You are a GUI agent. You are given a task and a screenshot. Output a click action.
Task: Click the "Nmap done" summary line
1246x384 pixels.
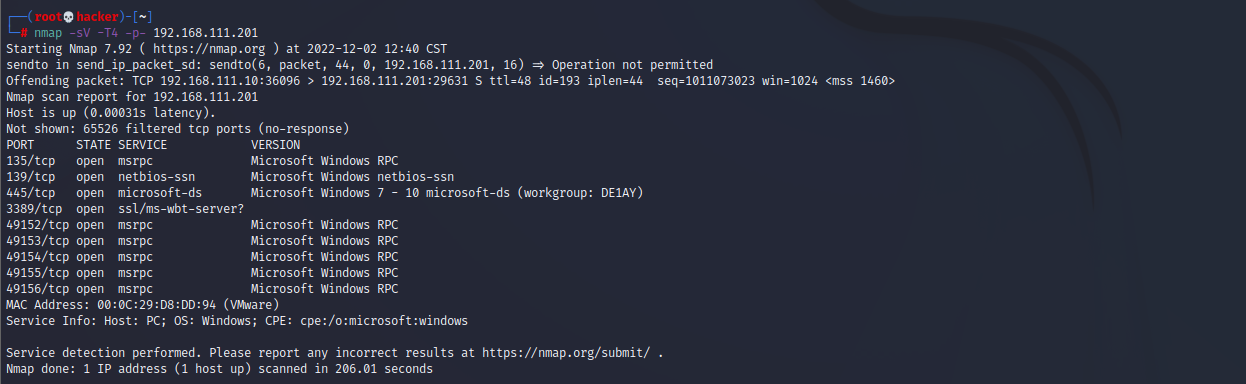click(x=219, y=369)
